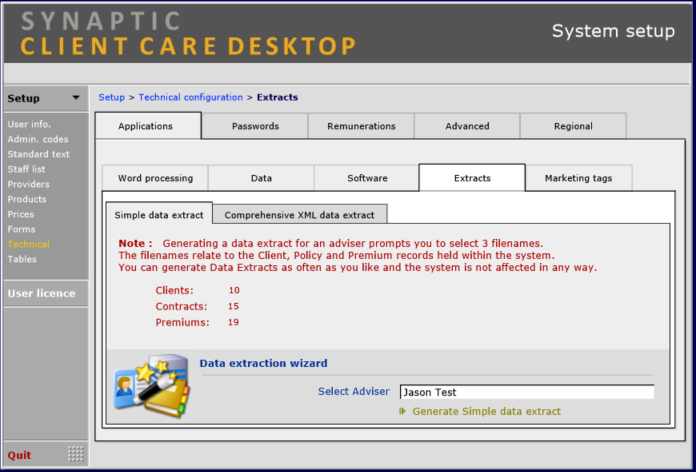
Task: Open the User licence section
Action: click(41, 293)
